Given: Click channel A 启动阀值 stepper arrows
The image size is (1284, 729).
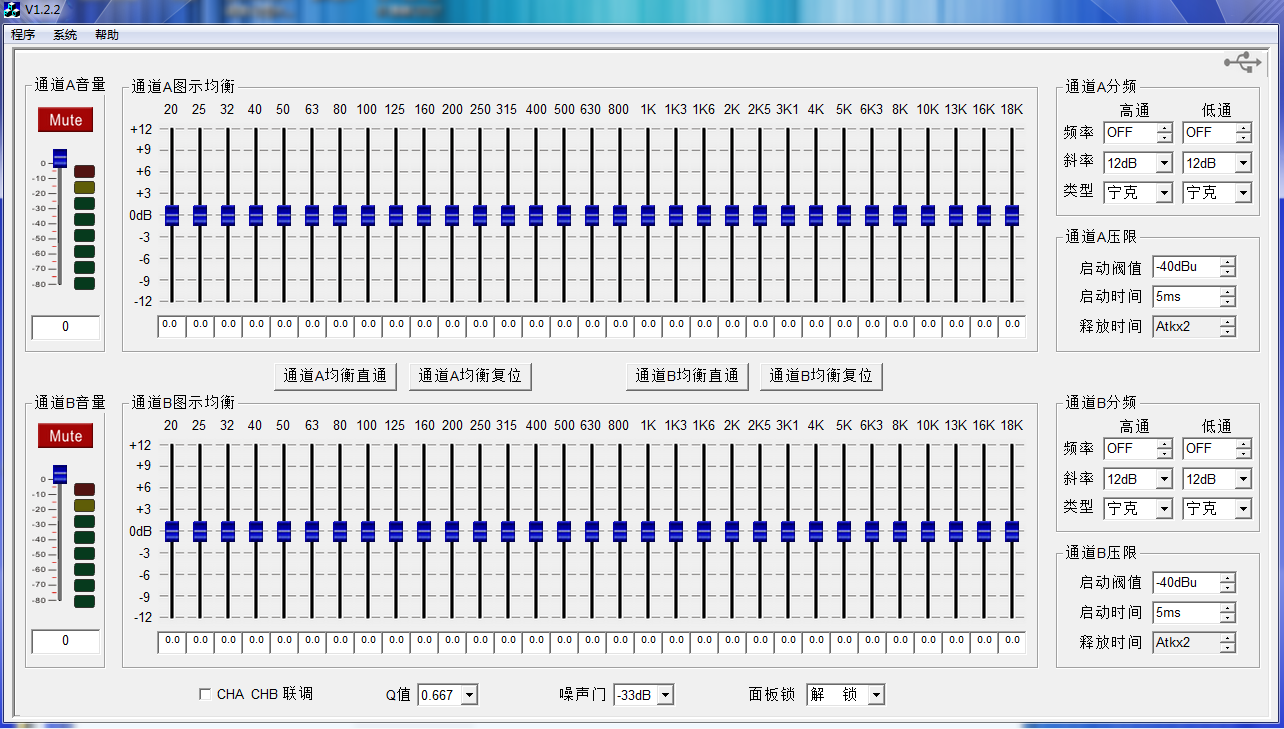Looking at the screenshot, I should coord(1228,267).
